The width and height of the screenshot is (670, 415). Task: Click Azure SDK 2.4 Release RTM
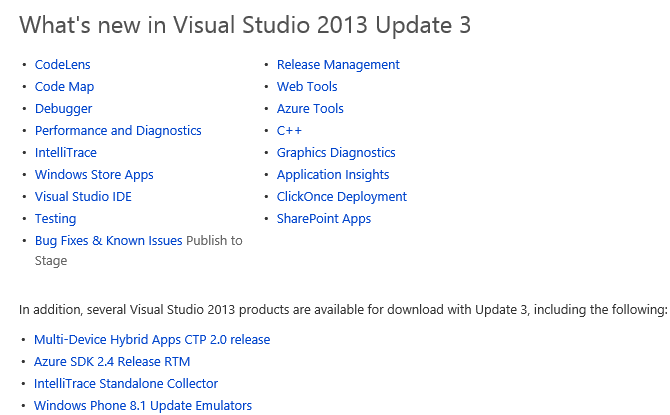(112, 362)
